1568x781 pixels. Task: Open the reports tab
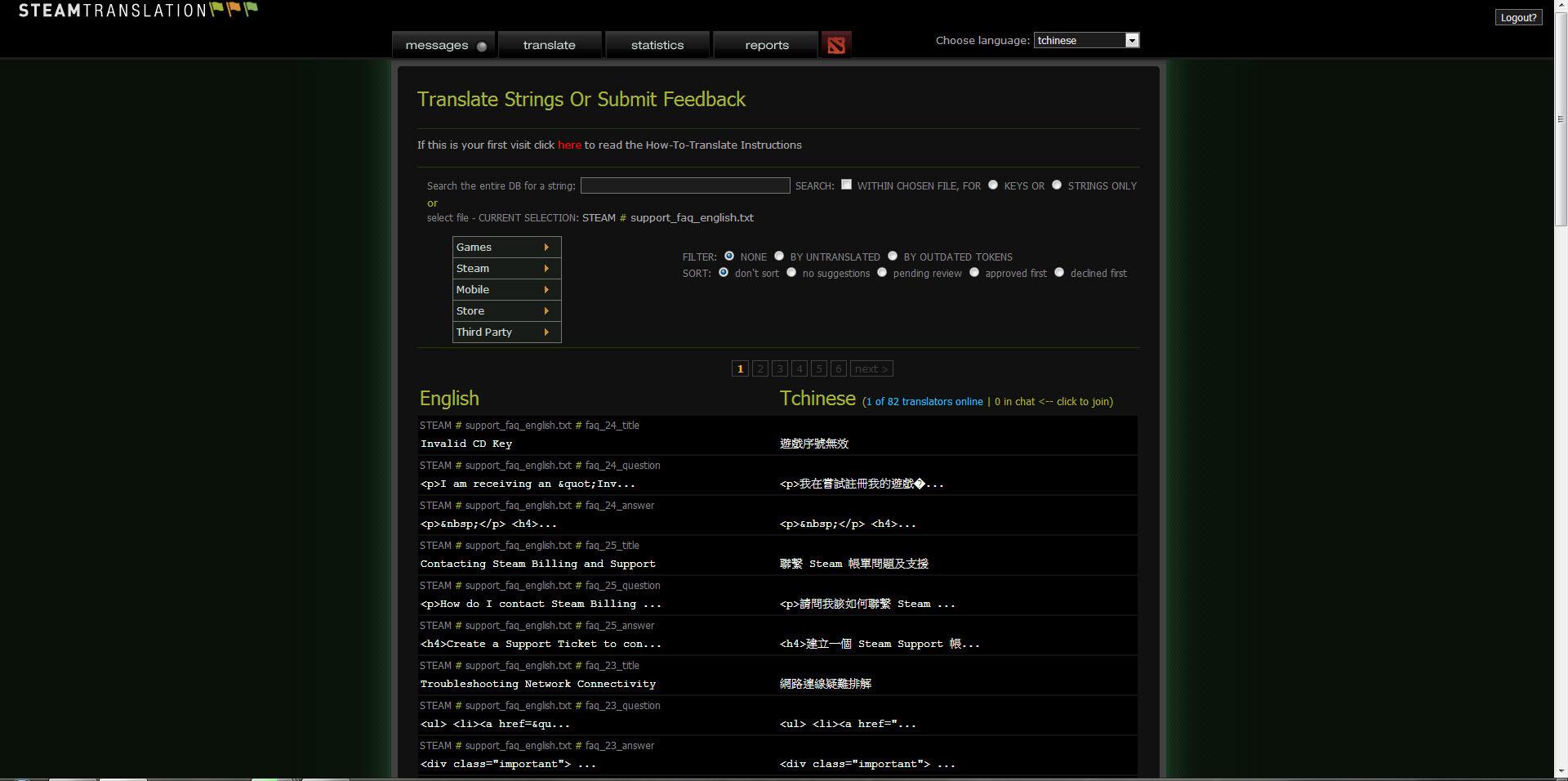pyautogui.click(x=766, y=45)
